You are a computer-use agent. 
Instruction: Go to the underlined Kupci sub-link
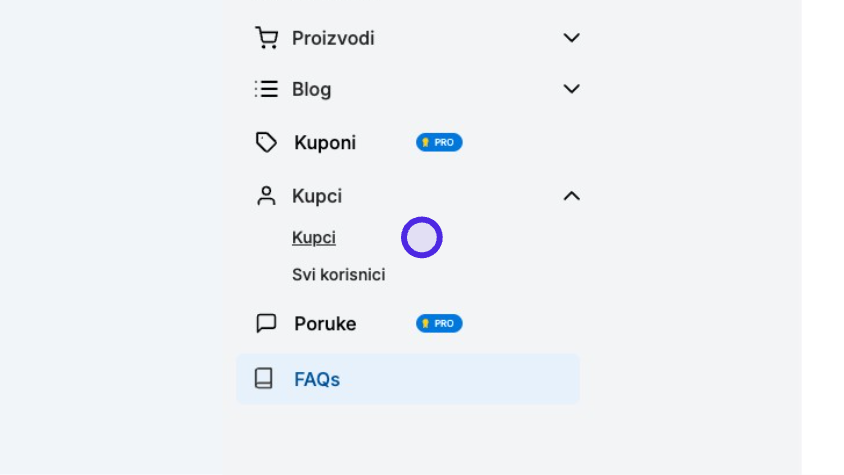point(314,238)
